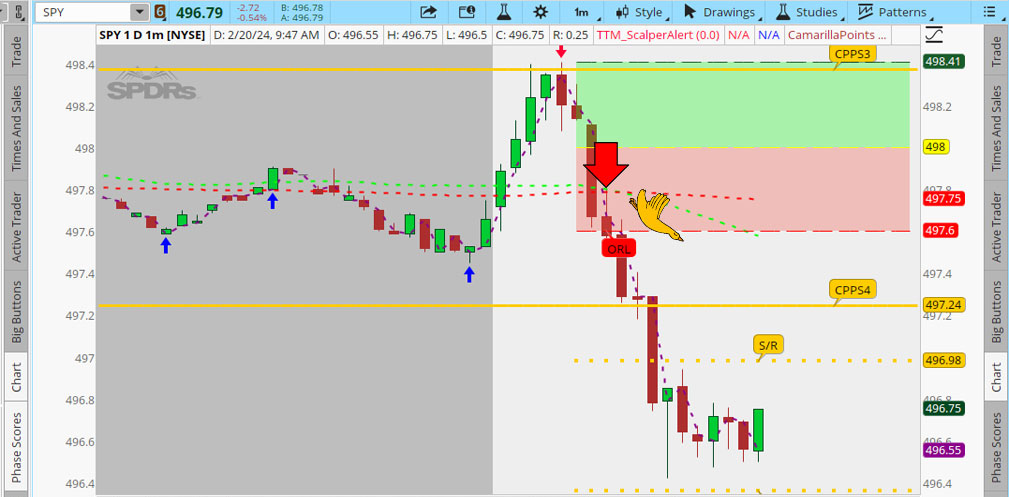Click the yellow hand drawing on chart
Viewport: 1009px width, 497px height.
pos(656,215)
